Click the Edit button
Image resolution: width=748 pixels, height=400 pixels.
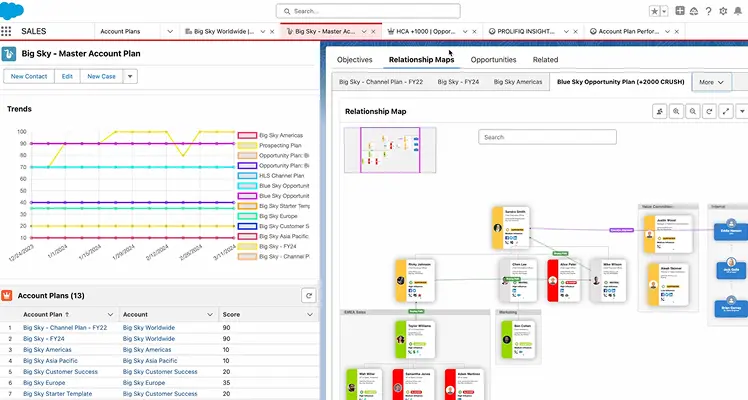67,76
